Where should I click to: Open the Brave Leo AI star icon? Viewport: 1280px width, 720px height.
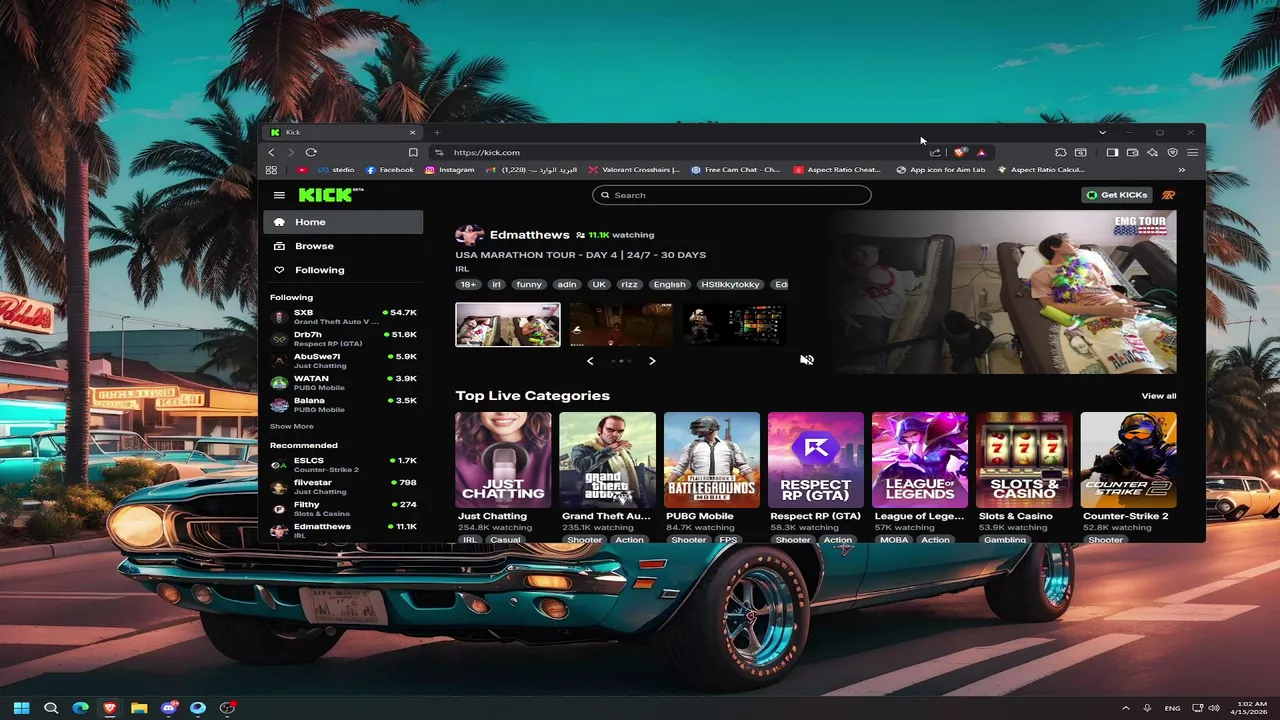1152,152
